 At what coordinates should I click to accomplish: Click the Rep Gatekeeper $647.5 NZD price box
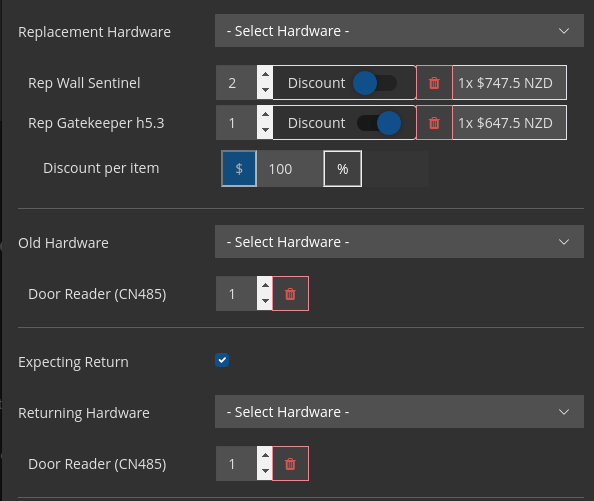(x=510, y=123)
